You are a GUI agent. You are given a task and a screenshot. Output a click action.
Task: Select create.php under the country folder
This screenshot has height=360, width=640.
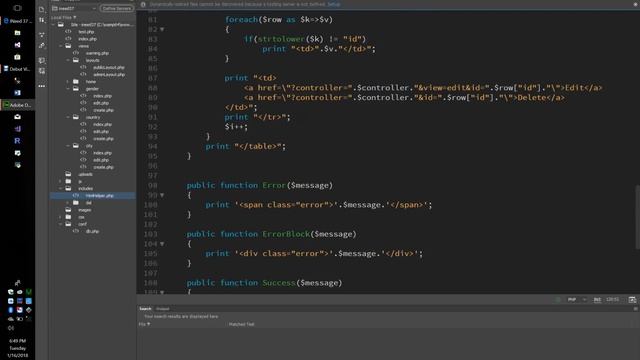(103, 139)
